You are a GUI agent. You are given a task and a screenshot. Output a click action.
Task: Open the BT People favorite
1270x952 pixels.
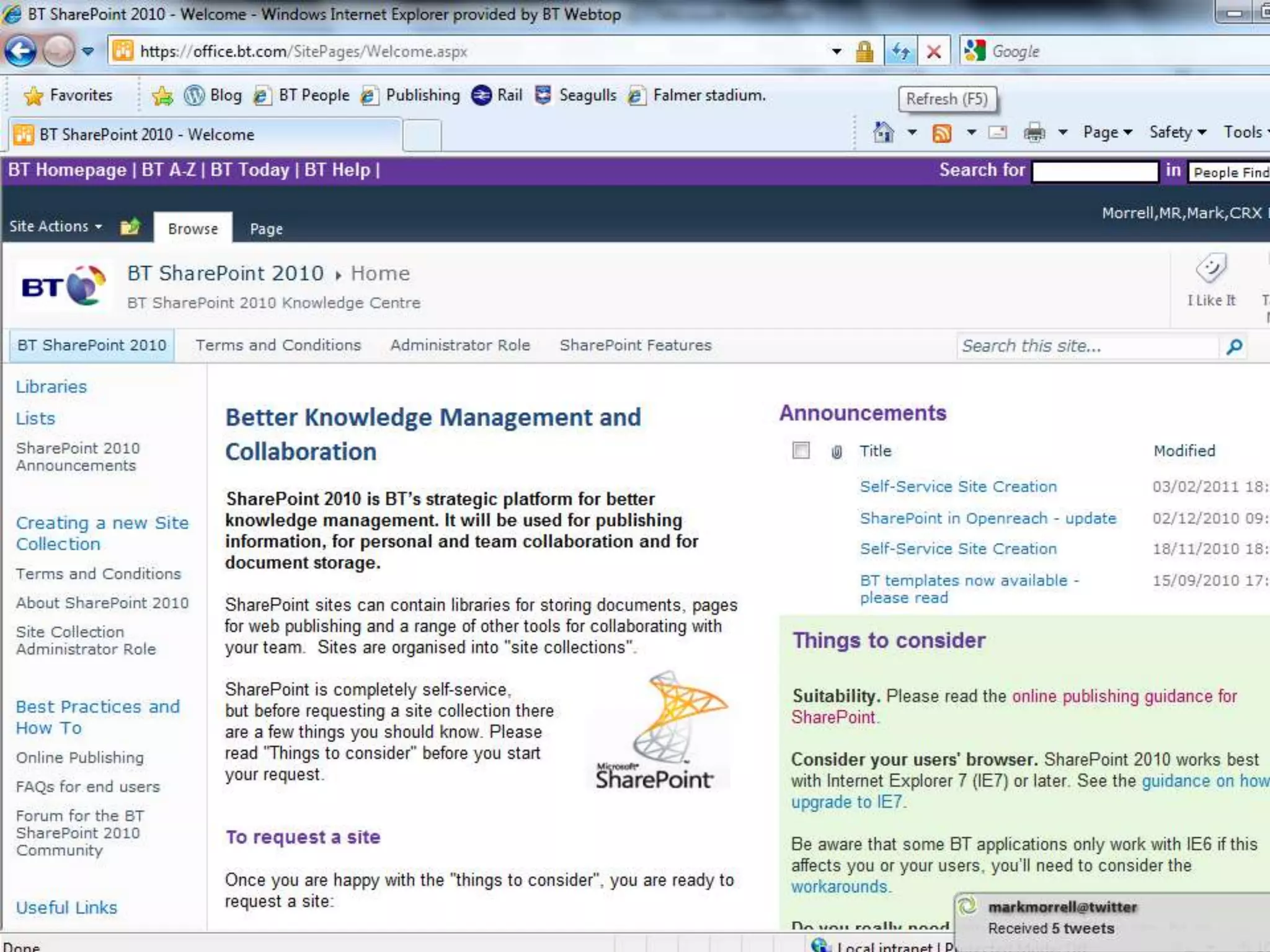point(302,95)
